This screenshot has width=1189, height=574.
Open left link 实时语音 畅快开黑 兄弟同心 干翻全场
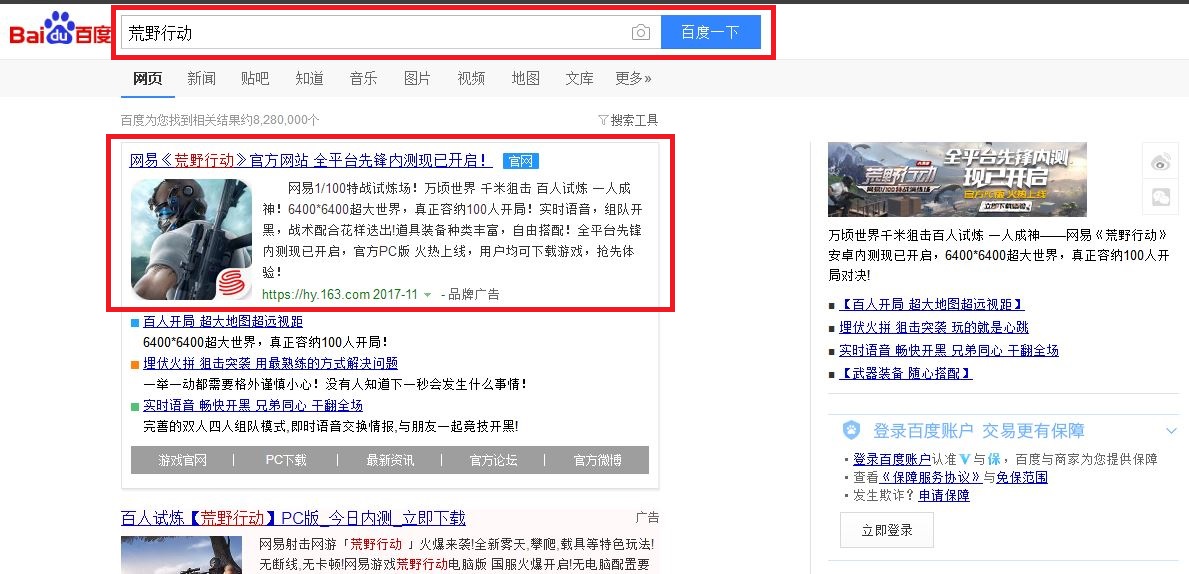253,406
